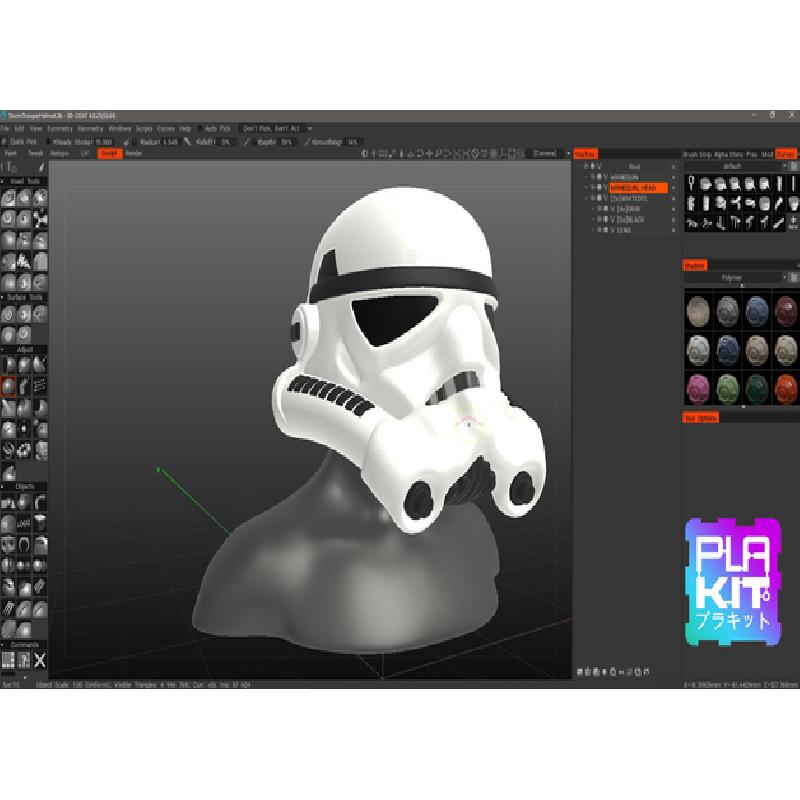
Task: Click the Depth percentage field
Action: coord(286,142)
